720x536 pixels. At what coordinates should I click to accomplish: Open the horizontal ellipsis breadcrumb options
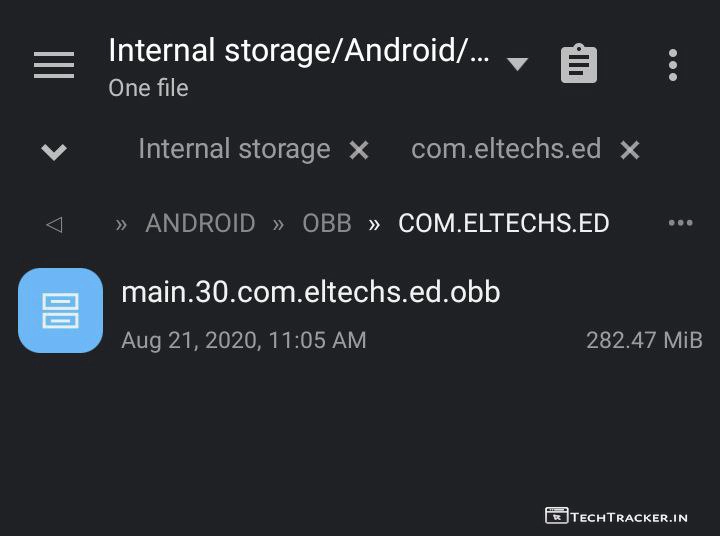[x=680, y=223]
